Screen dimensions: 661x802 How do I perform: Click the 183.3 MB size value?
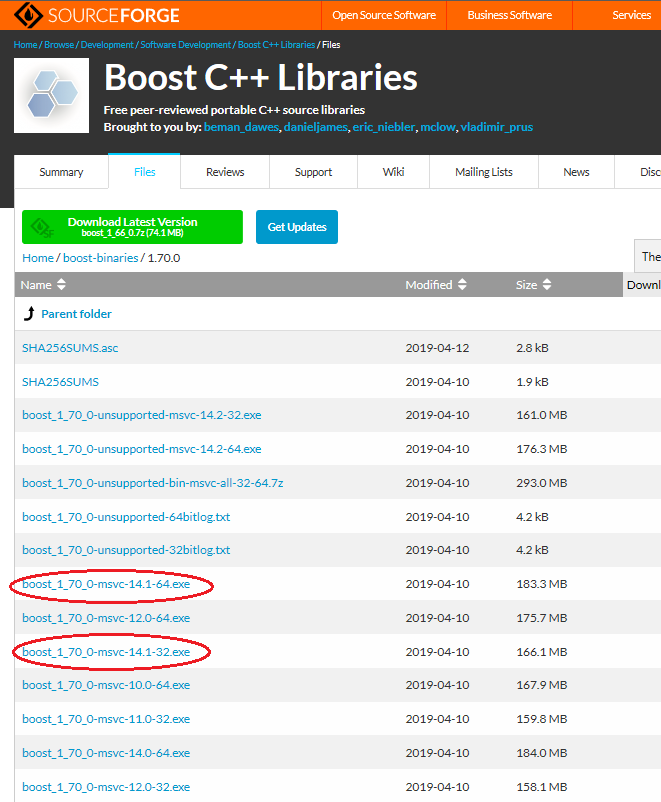tap(542, 584)
